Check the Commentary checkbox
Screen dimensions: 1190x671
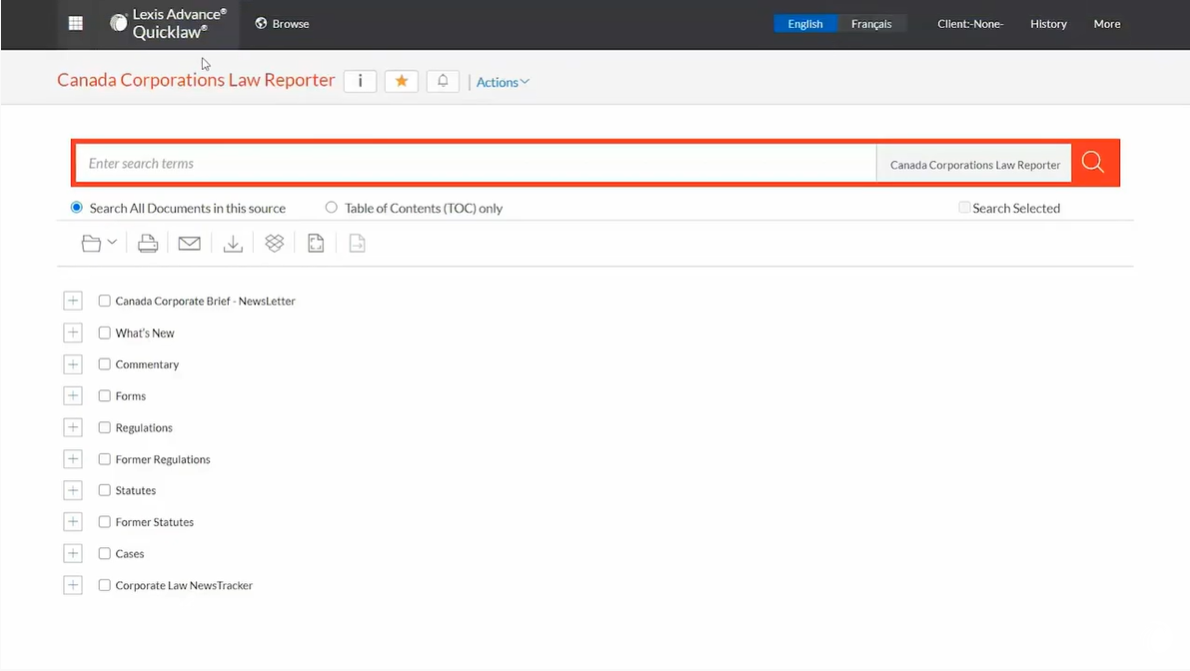tap(105, 364)
